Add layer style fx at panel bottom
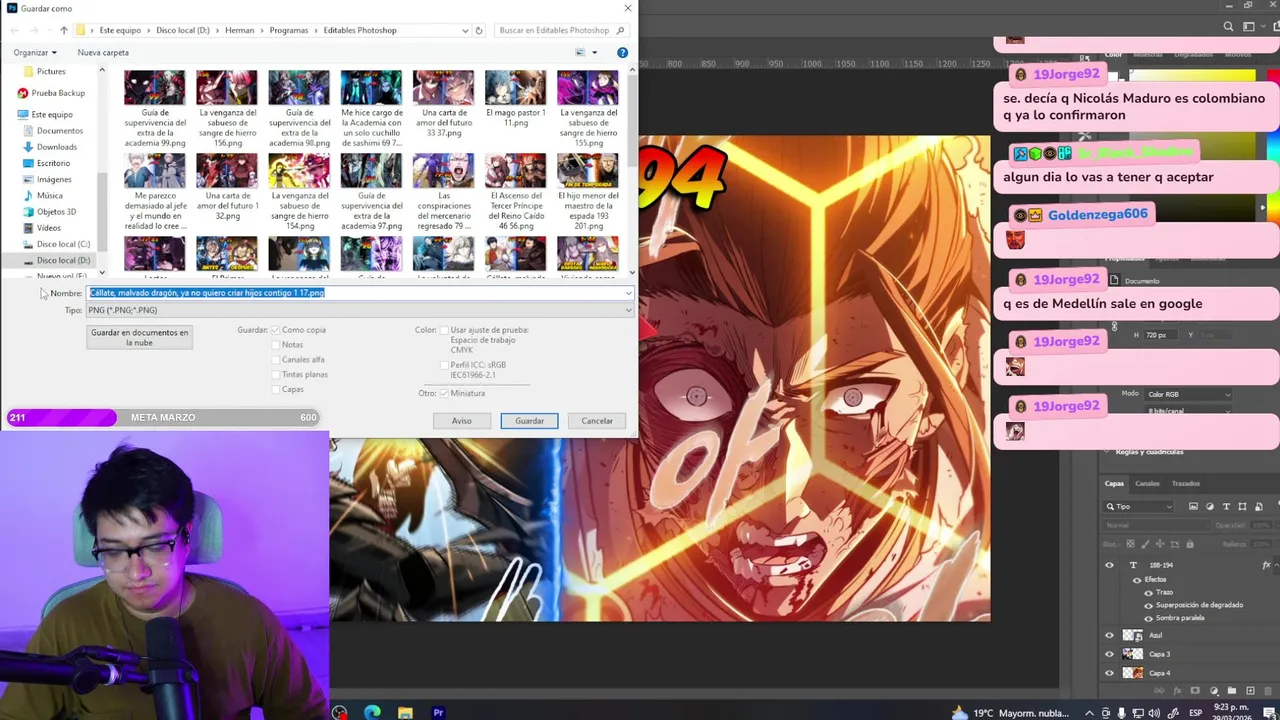This screenshot has height=720, width=1280. point(1178,691)
